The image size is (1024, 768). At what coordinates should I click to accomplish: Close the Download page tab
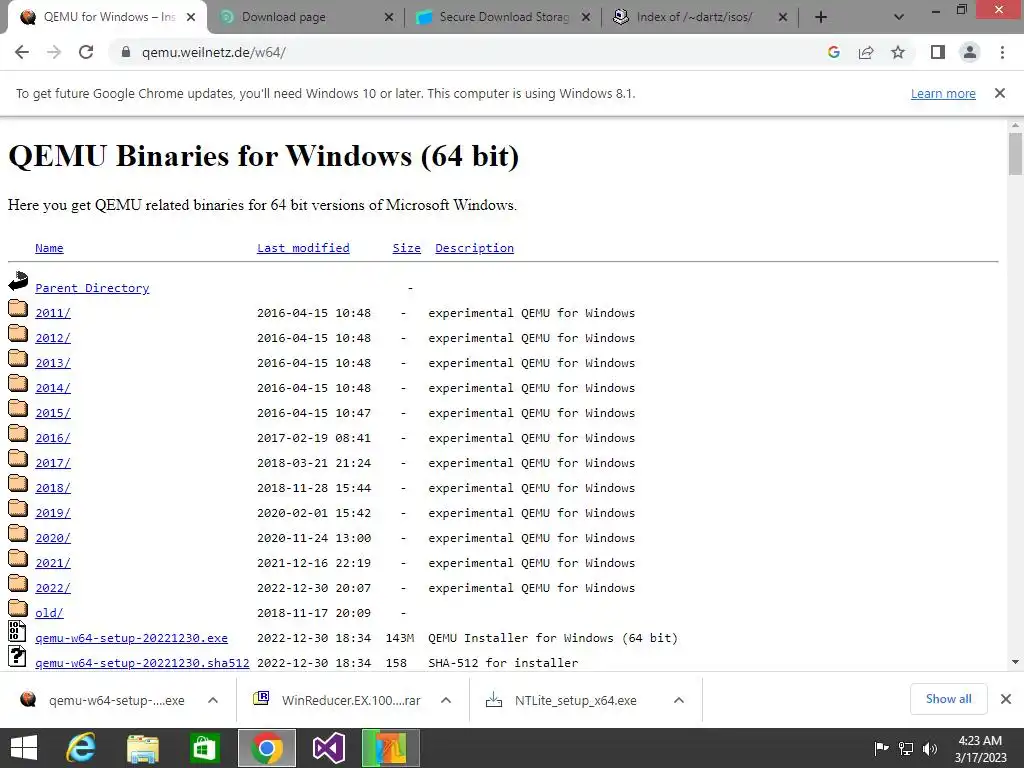(x=389, y=17)
